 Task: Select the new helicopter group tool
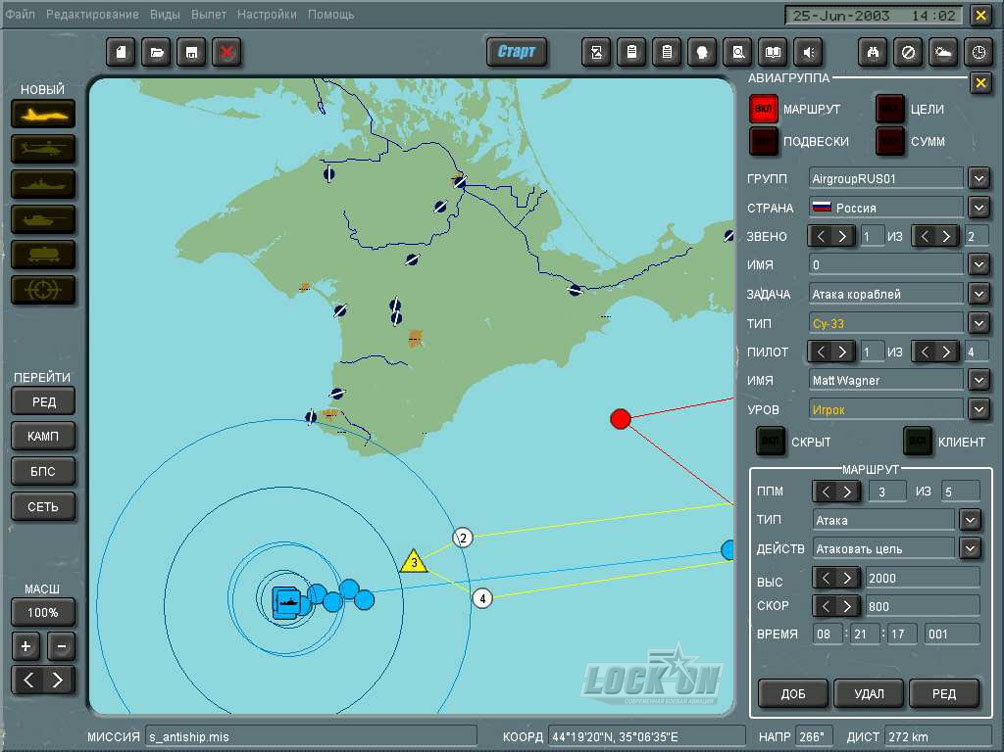(43, 149)
